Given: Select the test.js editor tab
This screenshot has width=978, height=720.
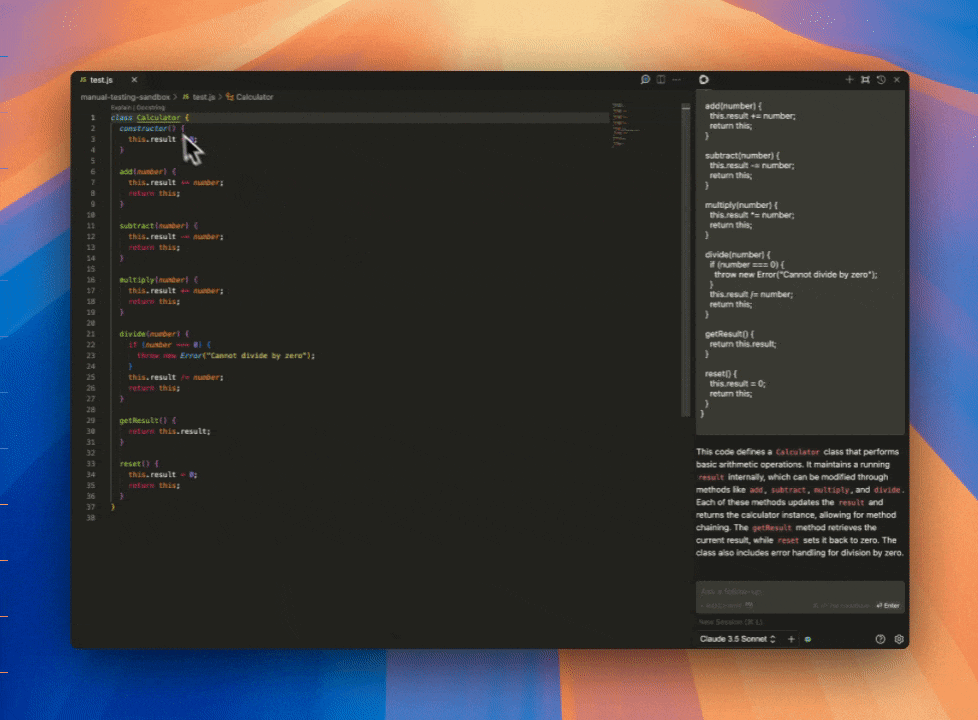Looking at the screenshot, I should point(100,80).
